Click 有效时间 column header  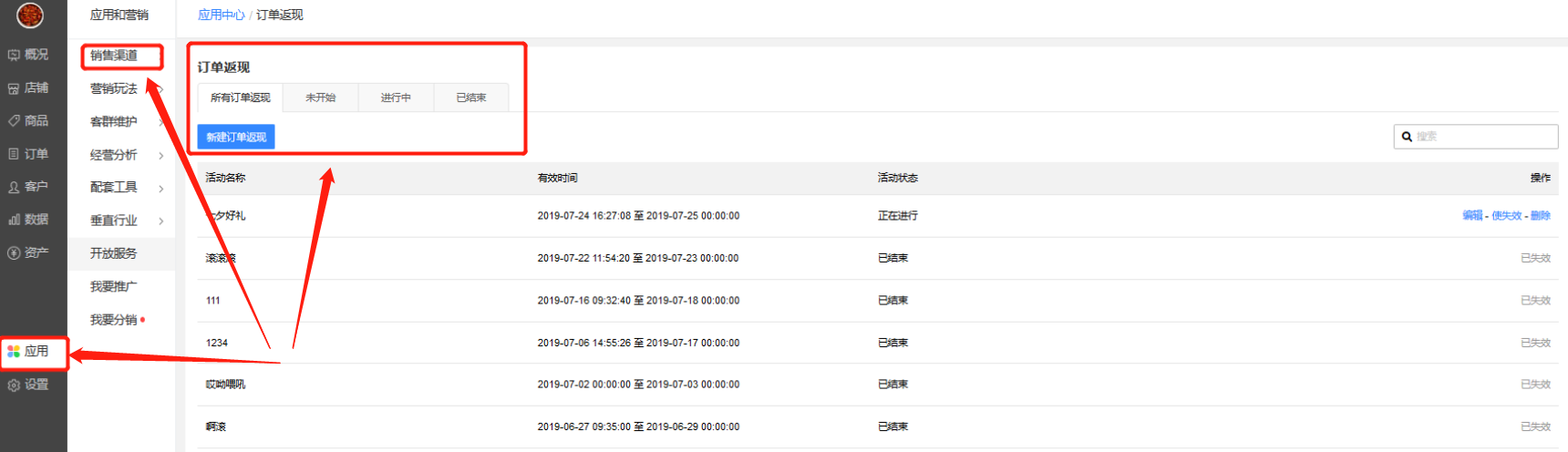pos(557,178)
